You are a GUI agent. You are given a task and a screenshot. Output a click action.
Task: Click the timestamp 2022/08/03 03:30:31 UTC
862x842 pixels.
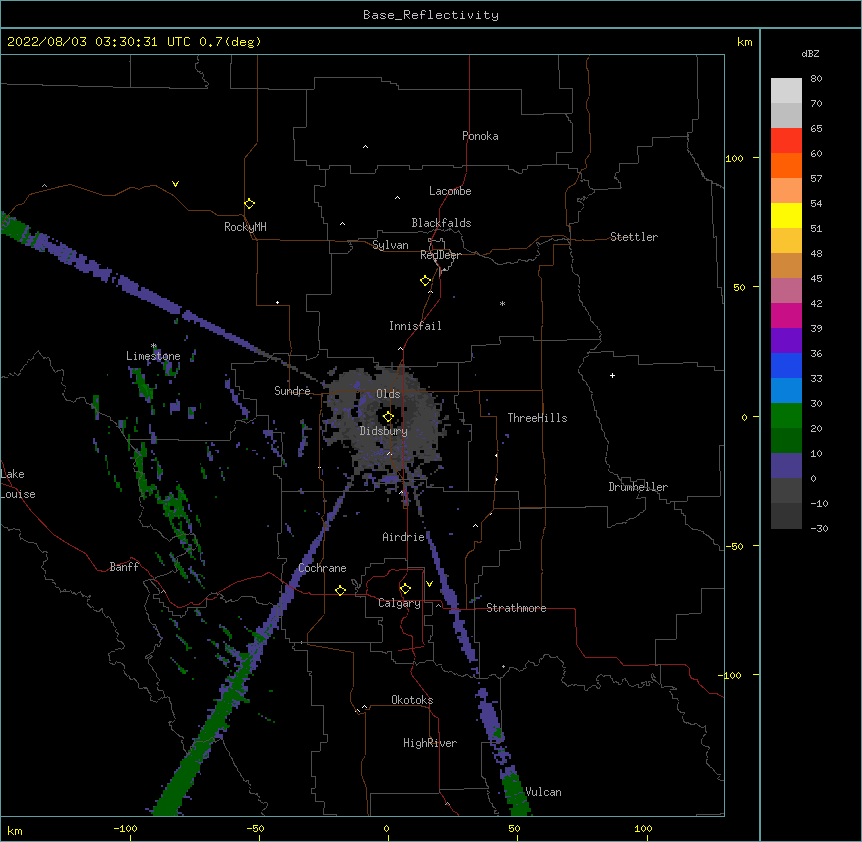coord(99,42)
